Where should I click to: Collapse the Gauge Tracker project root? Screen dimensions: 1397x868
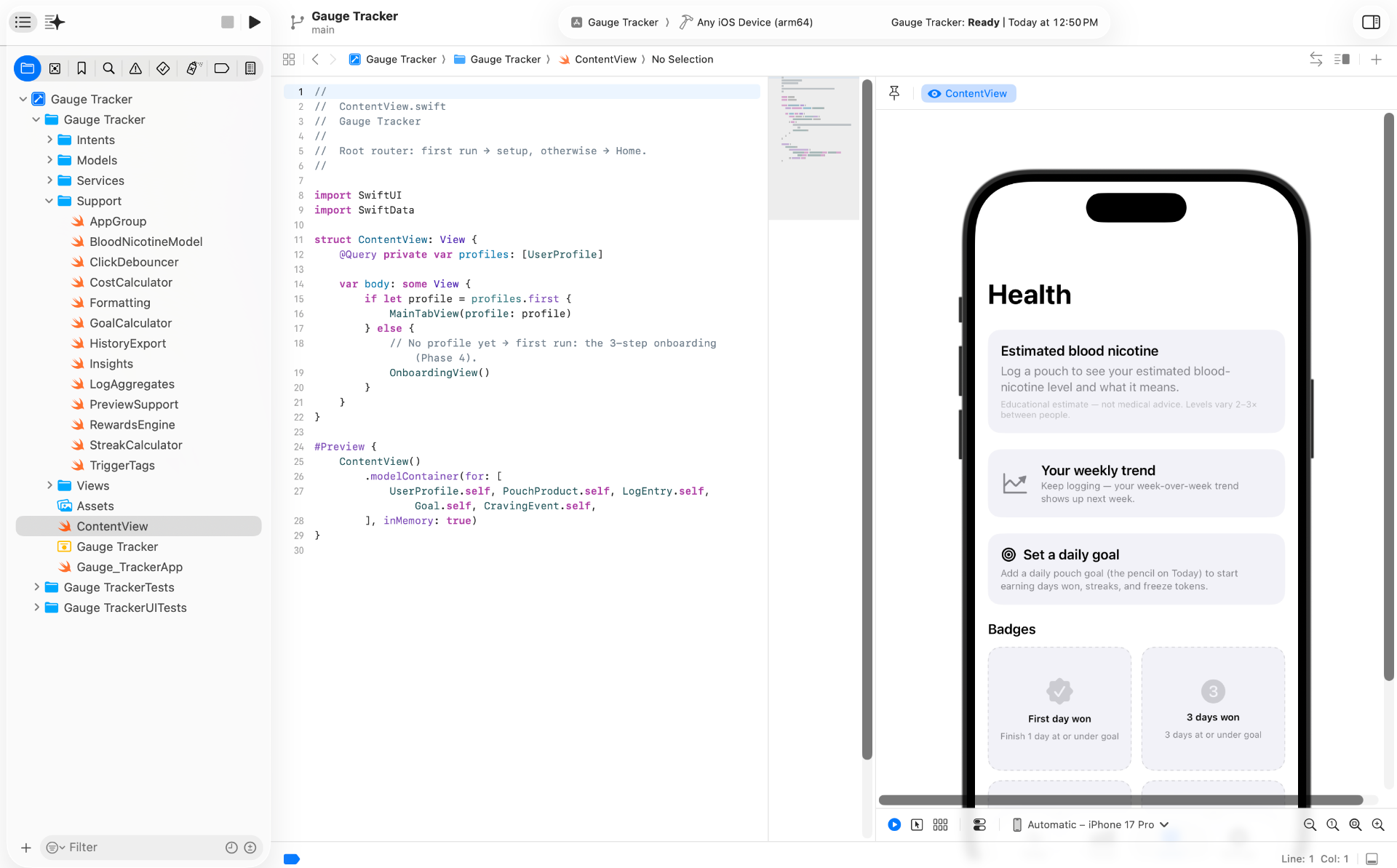click(23, 99)
